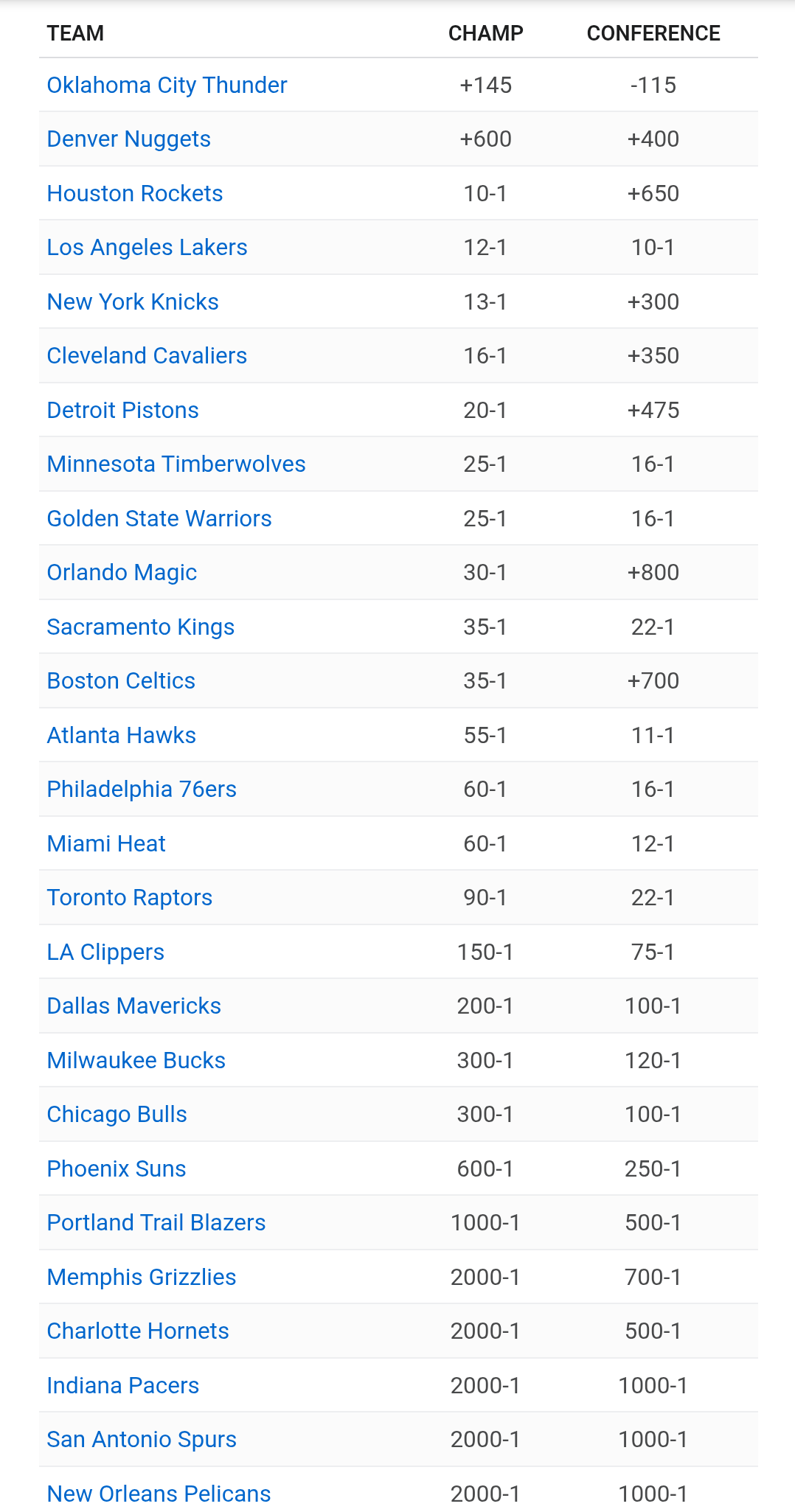Open the San Antonio Spurs link
This screenshot has width=795, height=1512.
coord(142,1439)
